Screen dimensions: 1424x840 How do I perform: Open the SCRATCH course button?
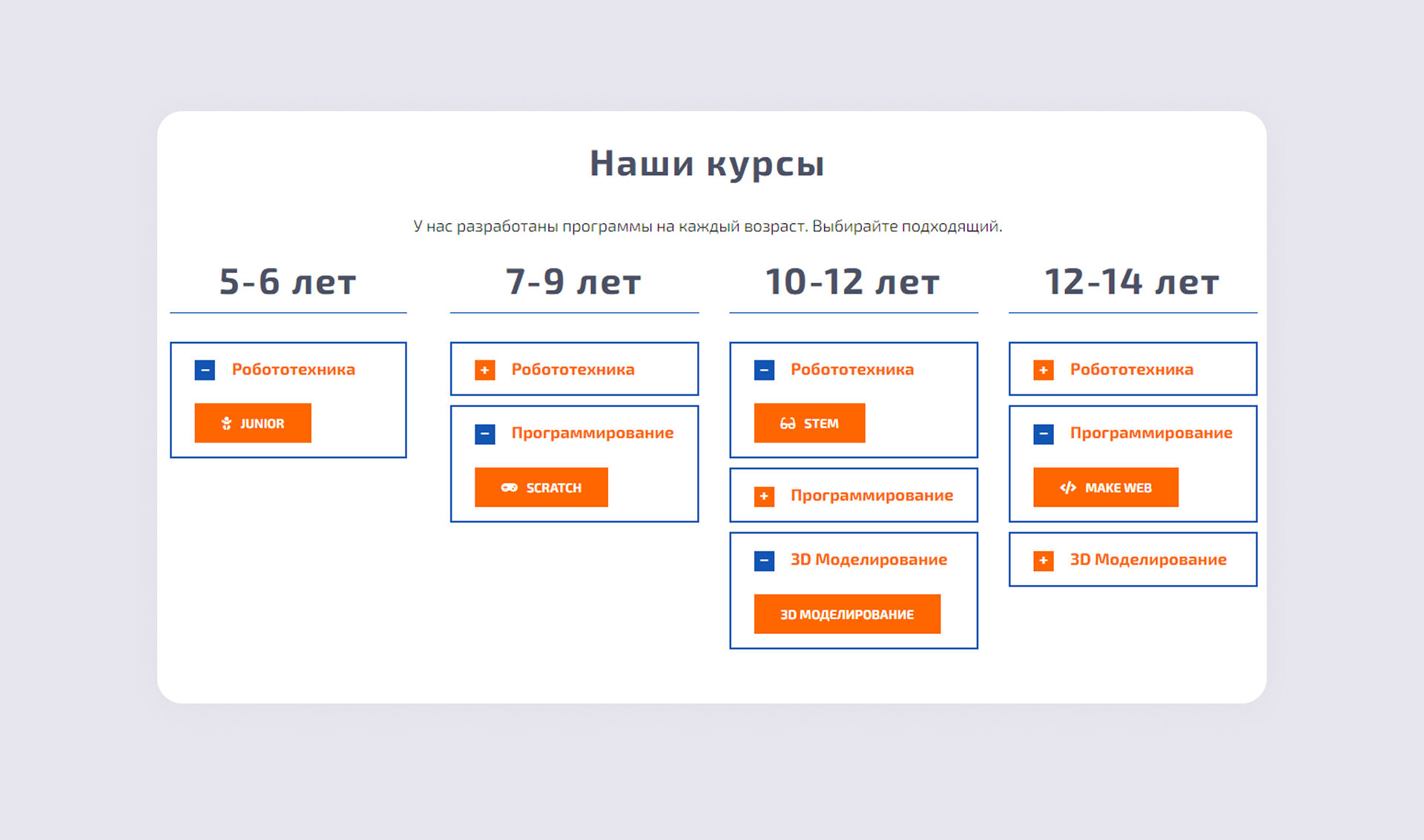tap(541, 487)
